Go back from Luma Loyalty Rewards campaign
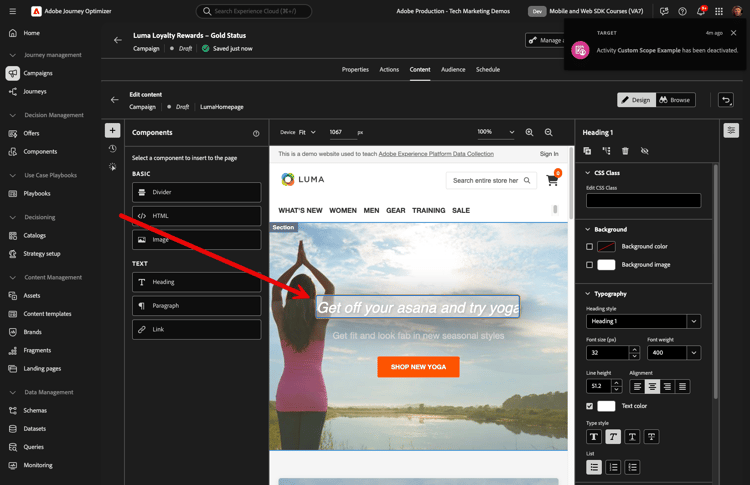Viewport: 750px width, 485px height. tap(118, 40)
